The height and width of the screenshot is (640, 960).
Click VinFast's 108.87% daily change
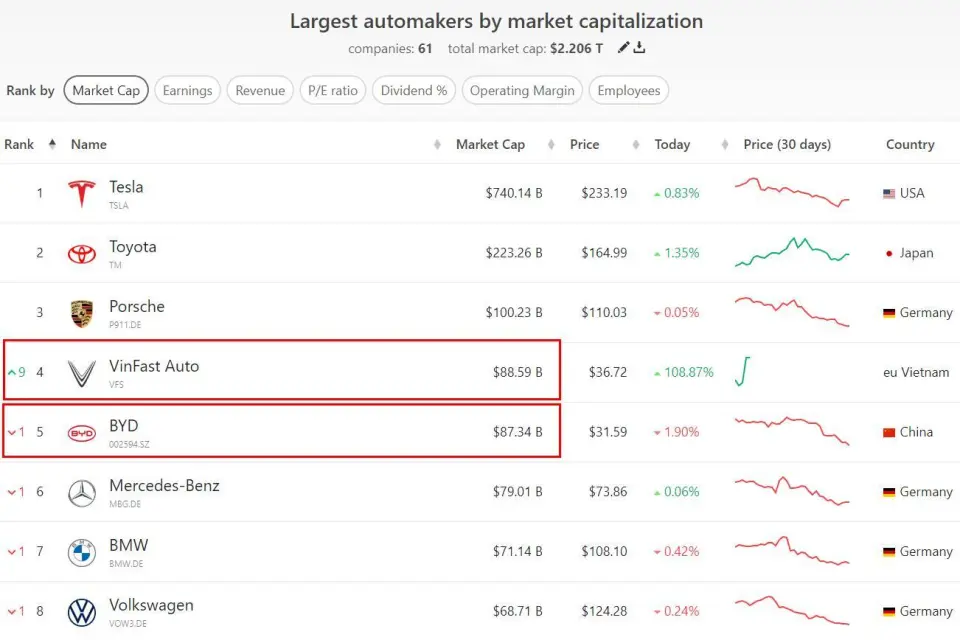pyautogui.click(x=684, y=372)
